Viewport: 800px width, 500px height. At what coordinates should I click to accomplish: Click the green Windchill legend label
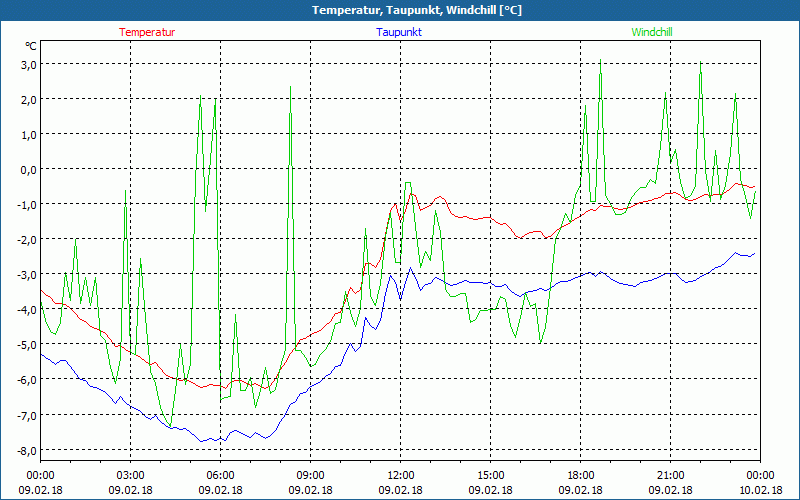pyautogui.click(x=652, y=32)
